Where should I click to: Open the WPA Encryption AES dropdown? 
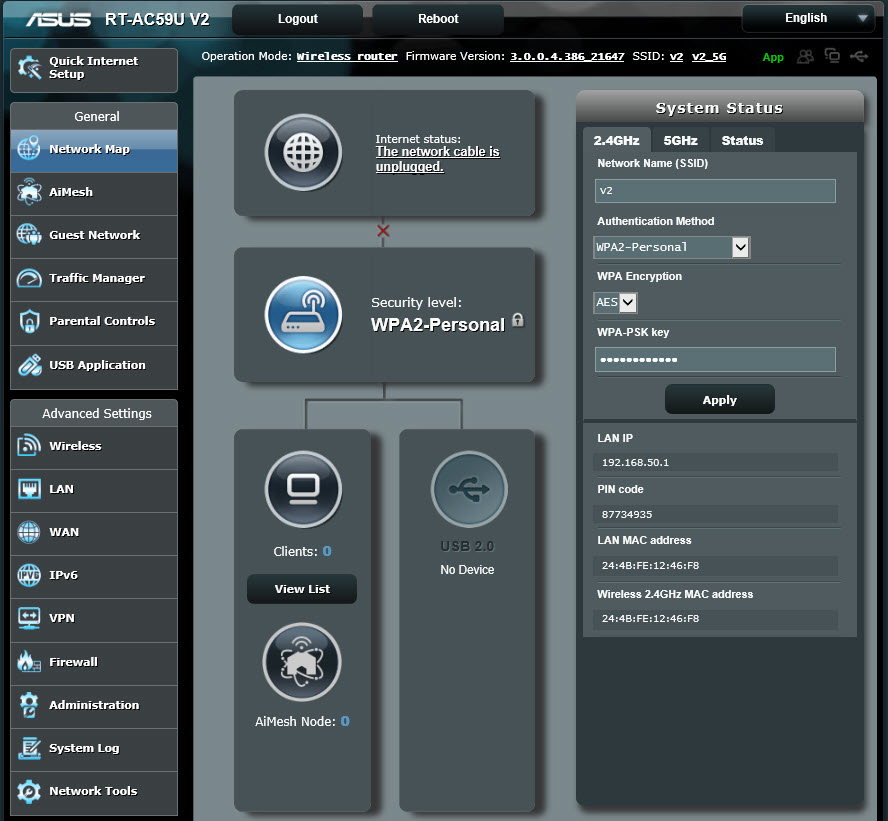(615, 302)
